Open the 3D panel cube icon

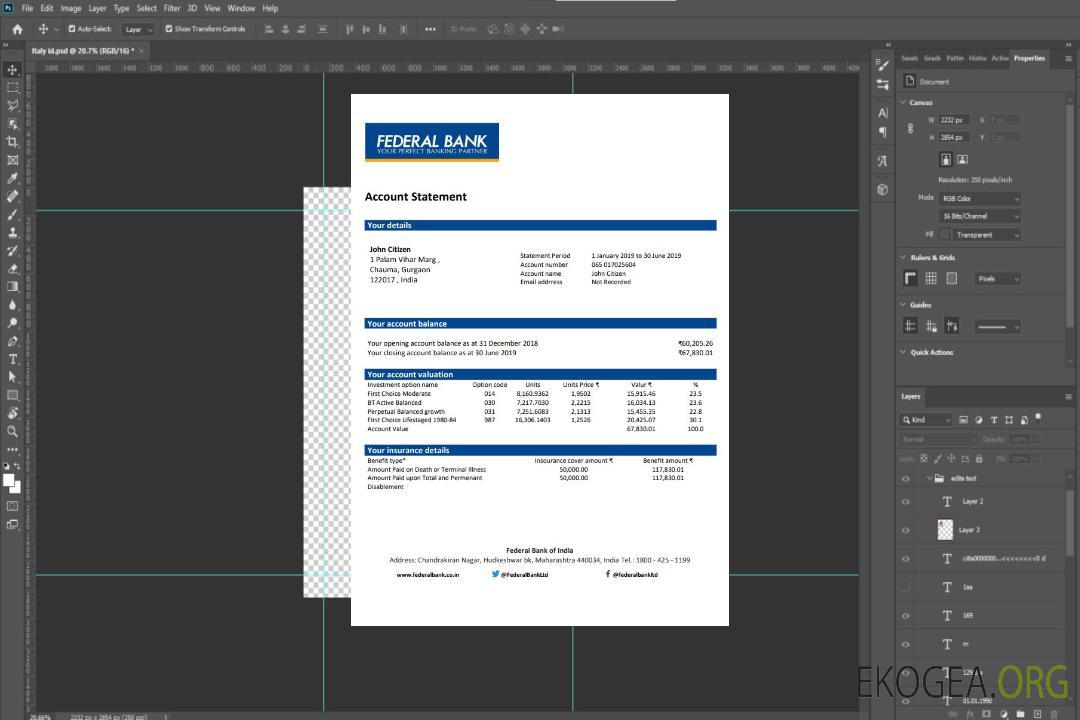(882, 189)
